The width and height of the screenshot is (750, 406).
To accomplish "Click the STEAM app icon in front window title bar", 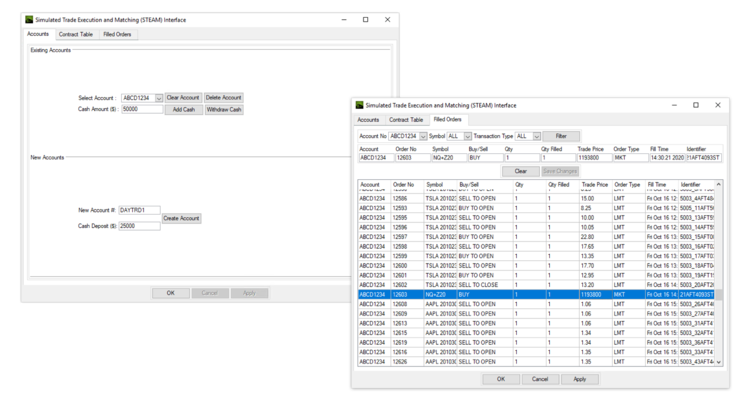I will pyautogui.click(x=359, y=105).
